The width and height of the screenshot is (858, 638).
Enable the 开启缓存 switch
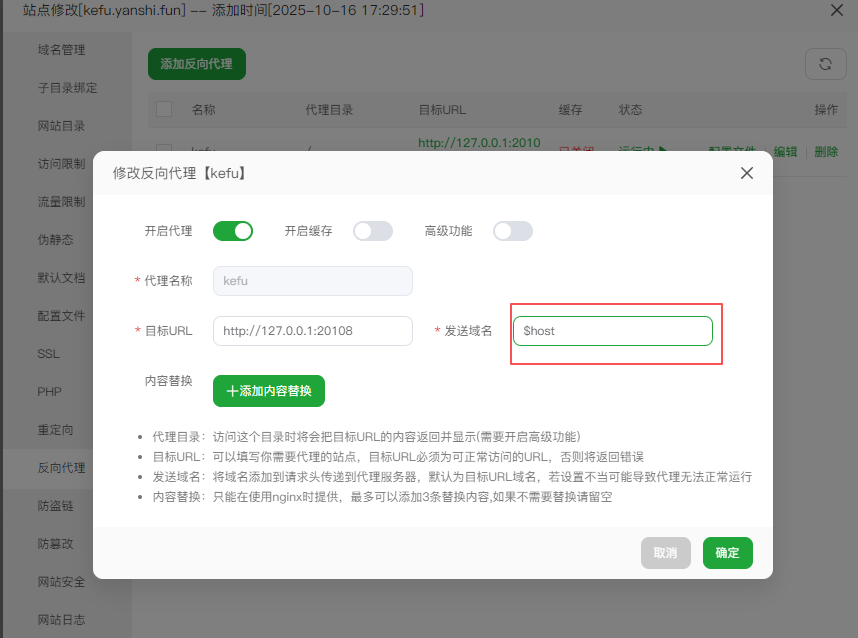click(x=373, y=230)
